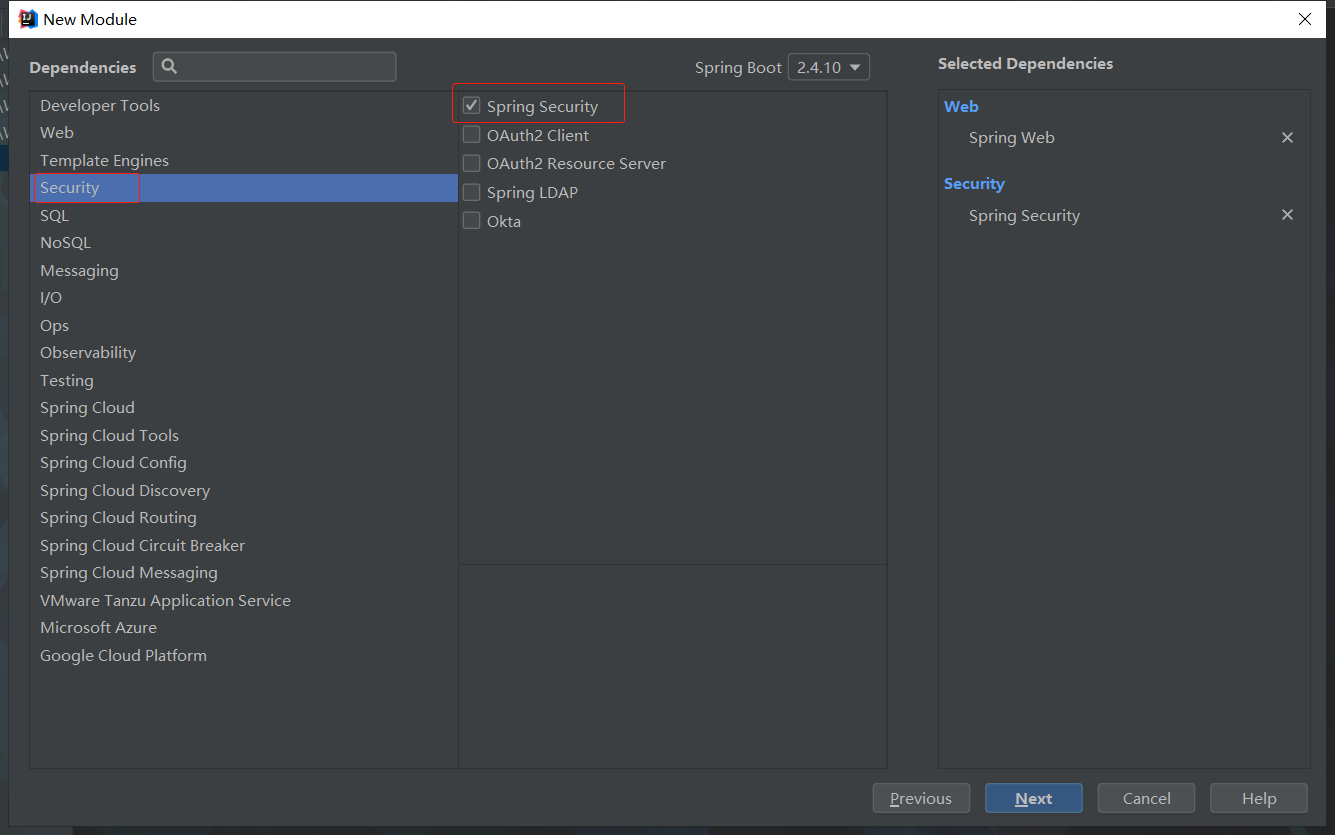Cancel the New Module dialog
This screenshot has height=835, width=1335.
(x=1146, y=798)
